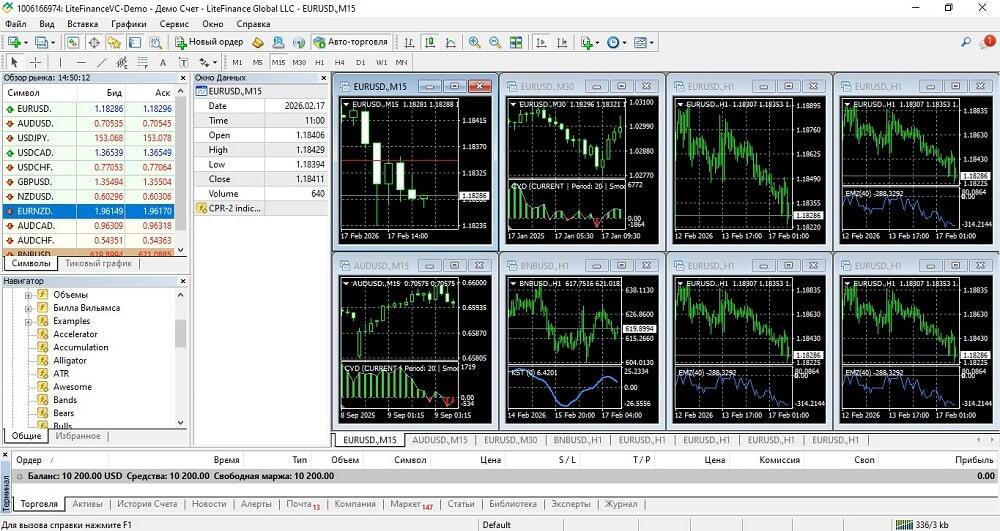Open the Сервис menu
This screenshot has width=1000, height=531.
click(174, 24)
